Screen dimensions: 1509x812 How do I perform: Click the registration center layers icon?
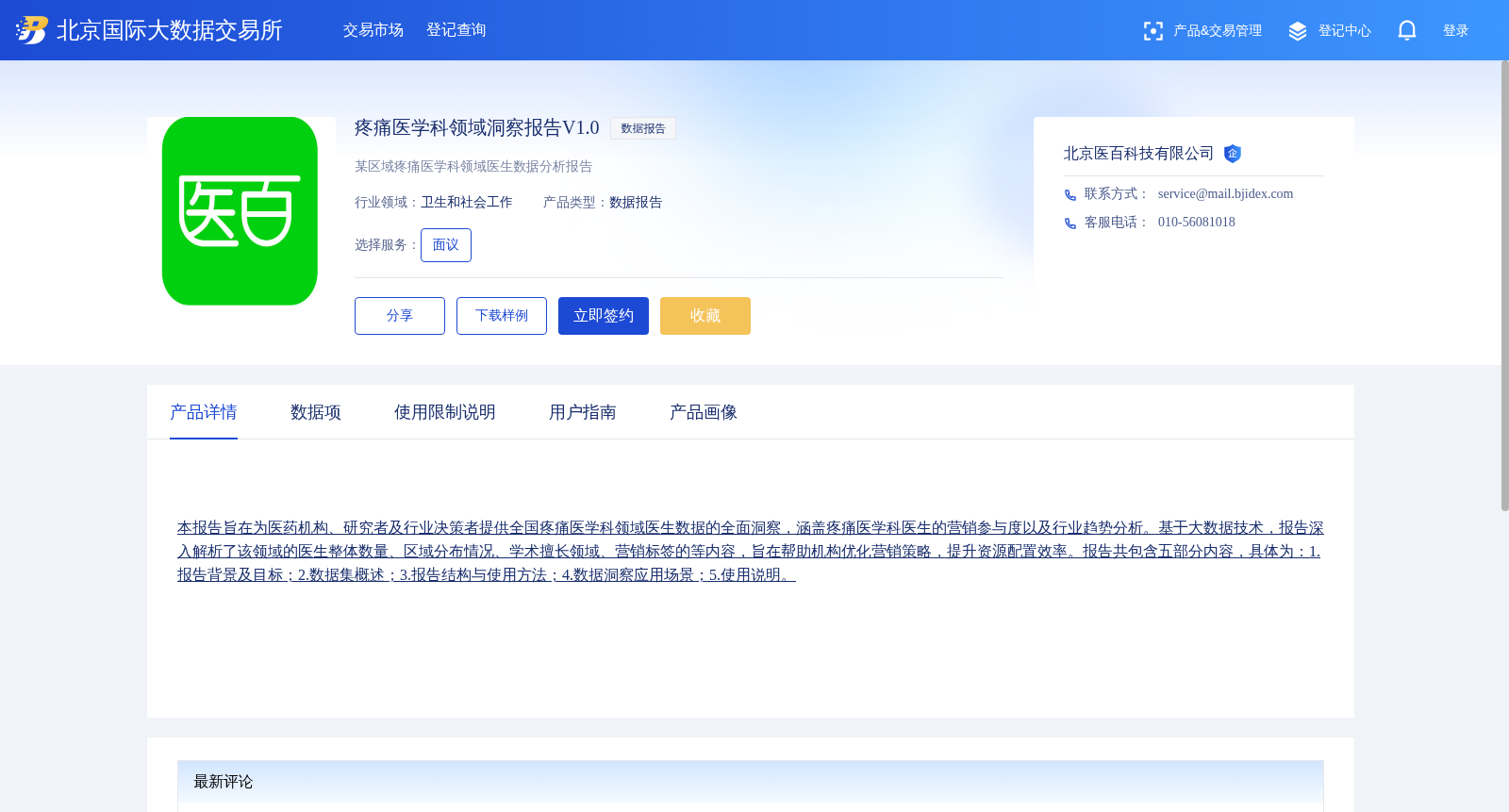click(1298, 31)
